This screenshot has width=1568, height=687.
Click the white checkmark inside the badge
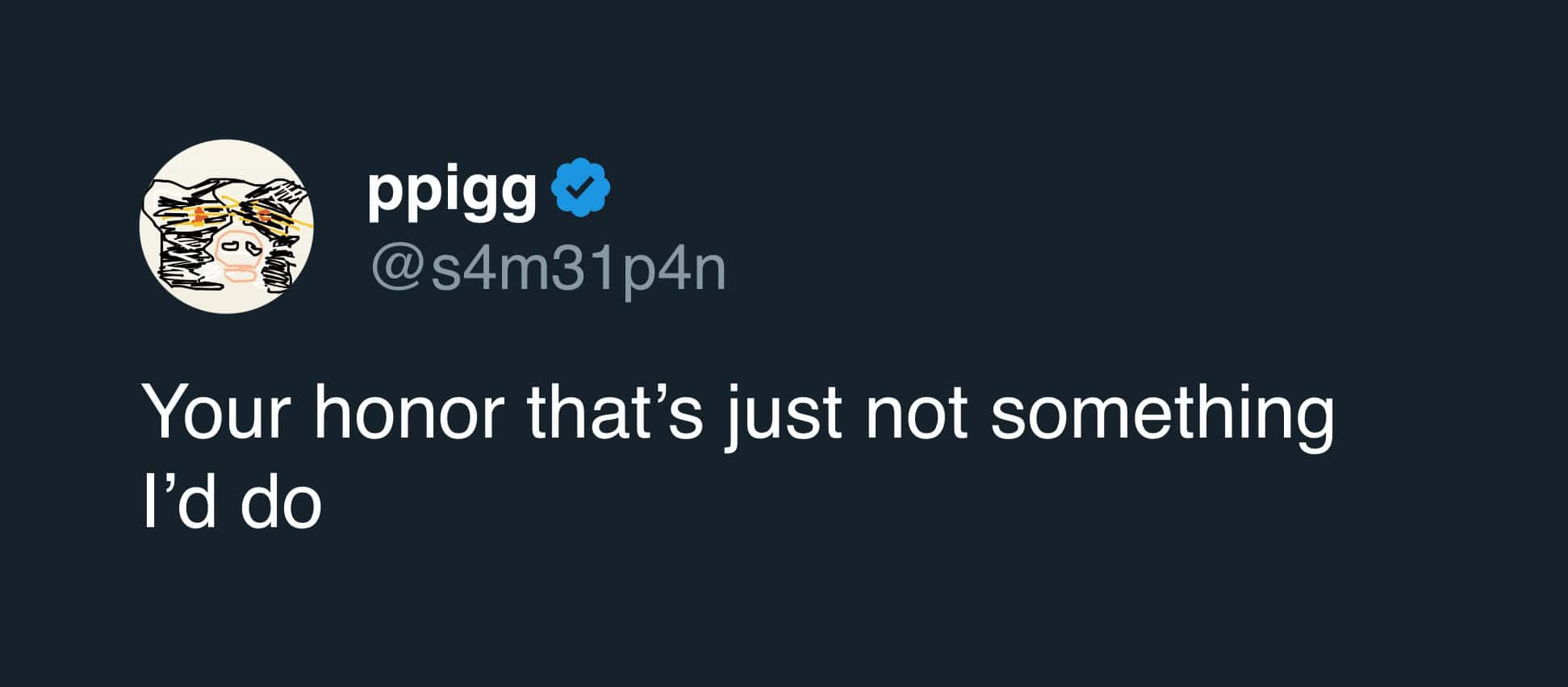(x=580, y=188)
